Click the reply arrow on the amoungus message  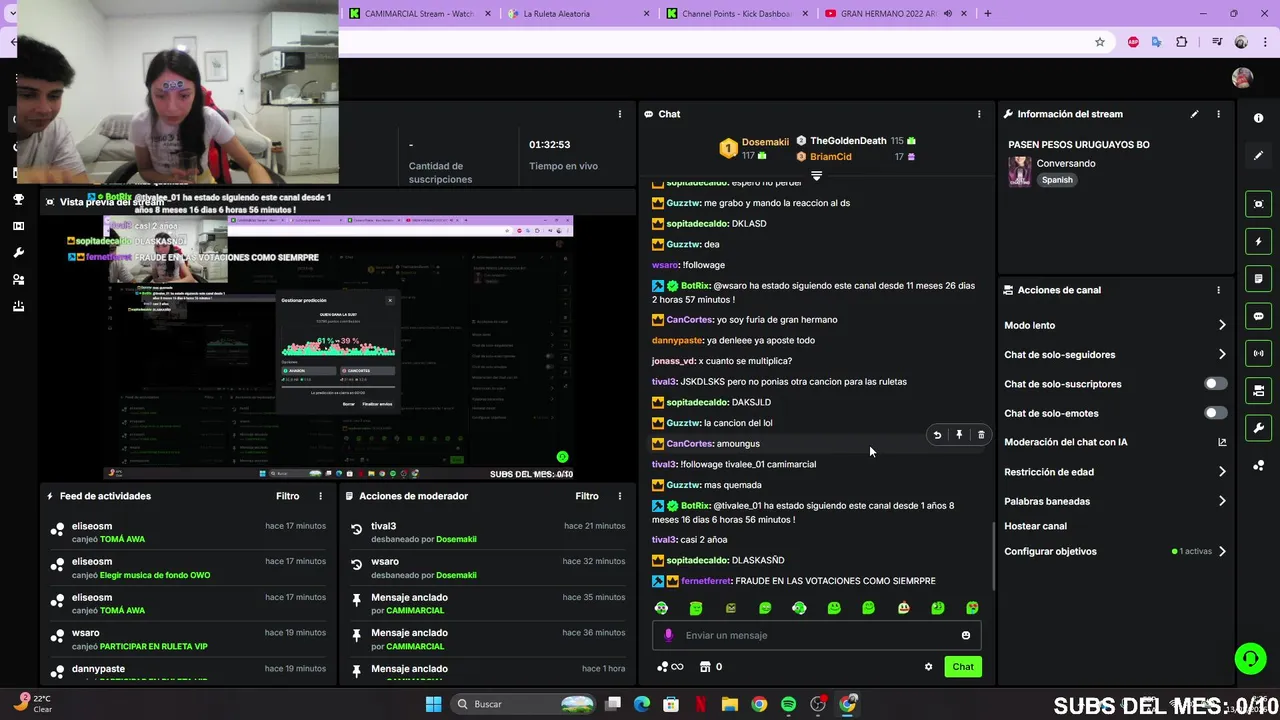937,435
